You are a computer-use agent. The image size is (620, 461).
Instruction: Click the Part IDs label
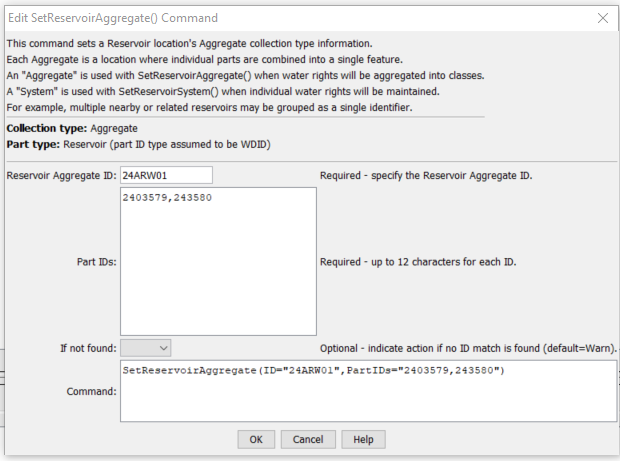coord(96,262)
